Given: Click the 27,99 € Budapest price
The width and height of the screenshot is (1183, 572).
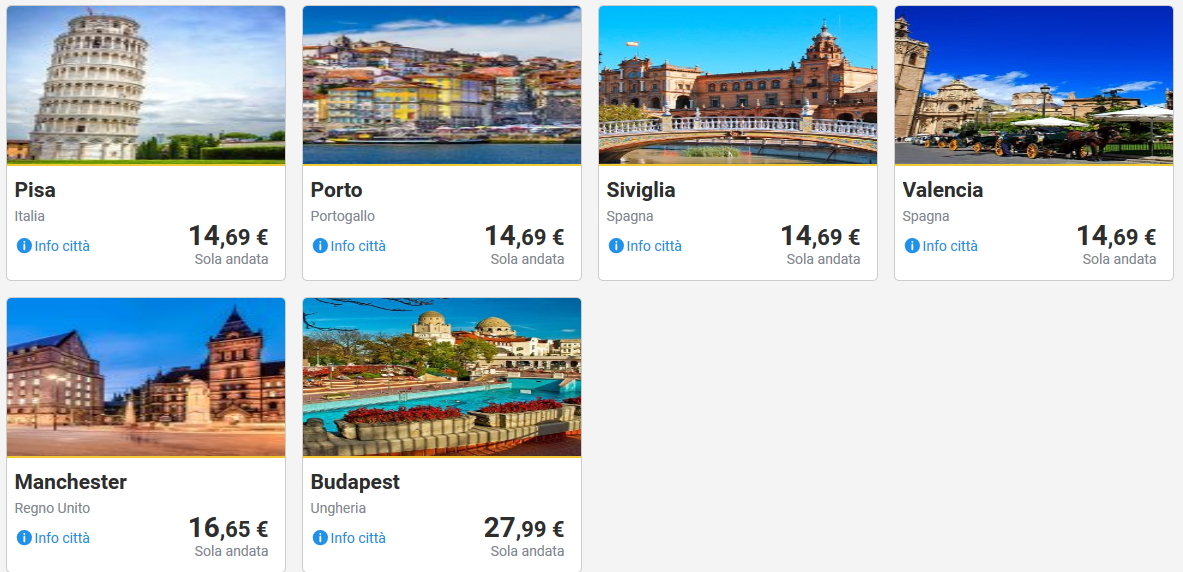Looking at the screenshot, I should (x=524, y=529).
